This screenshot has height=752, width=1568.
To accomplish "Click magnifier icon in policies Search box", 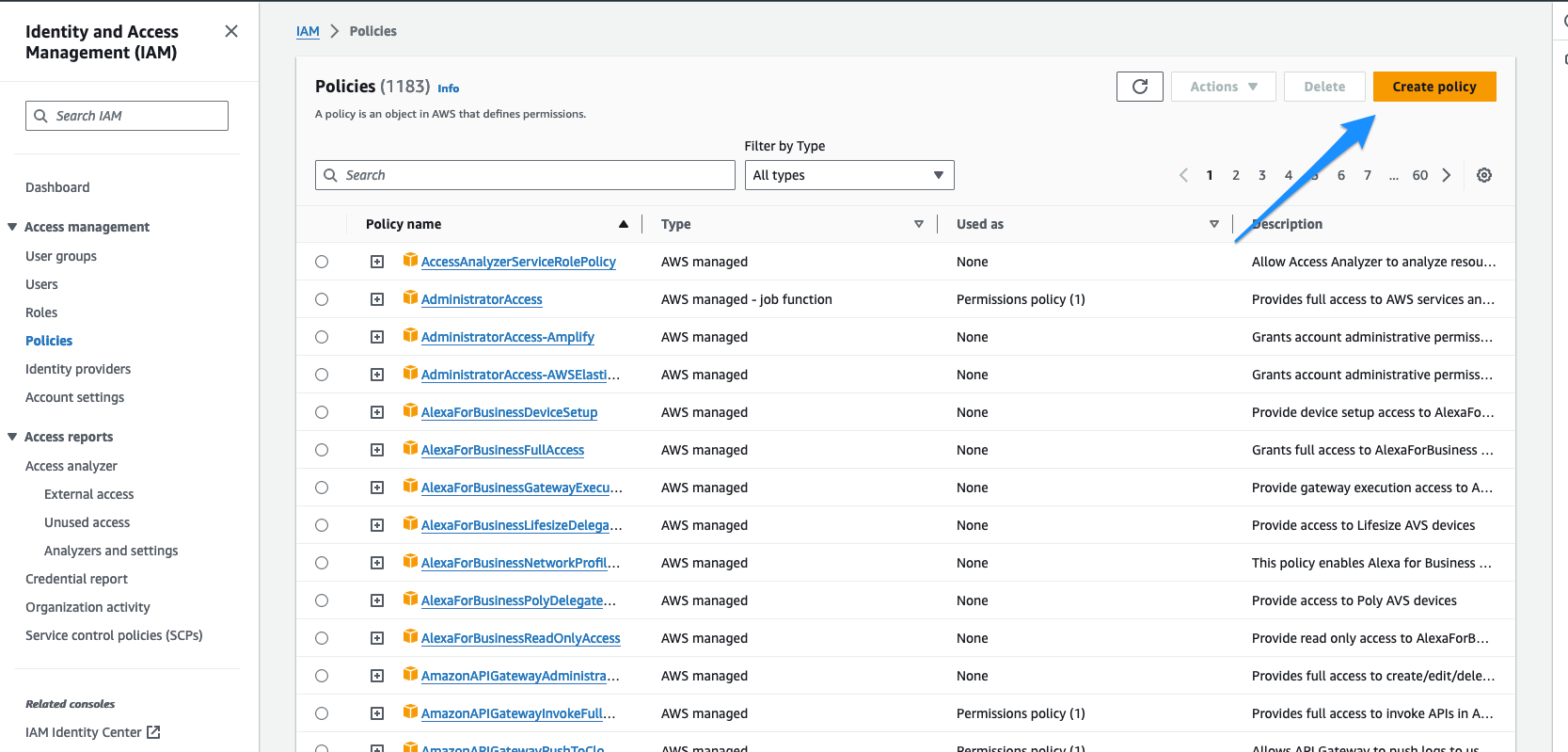I will tap(330, 175).
